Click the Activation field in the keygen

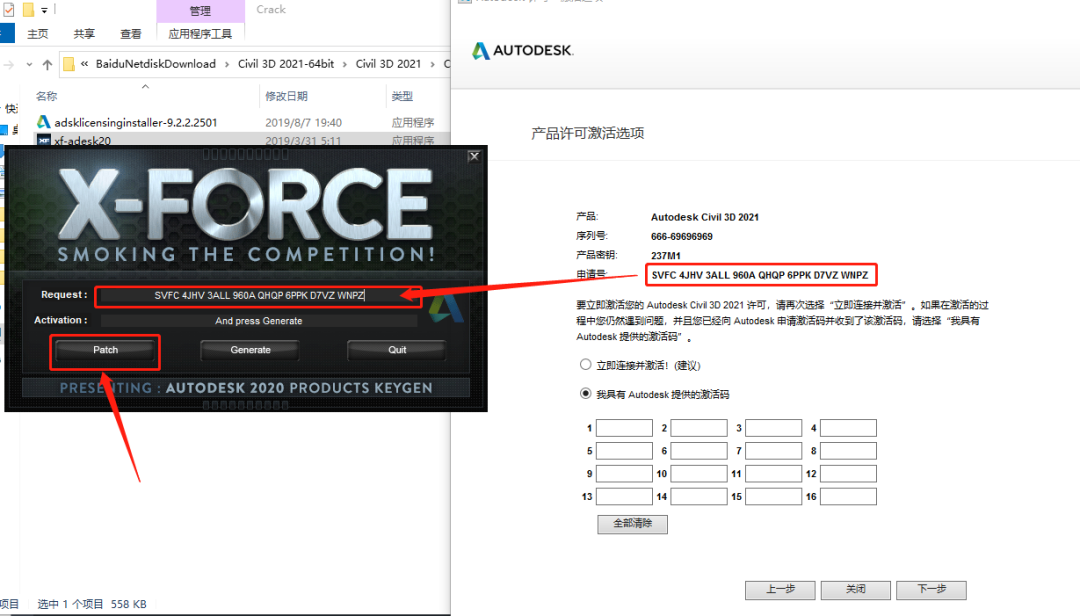click(x=258, y=321)
